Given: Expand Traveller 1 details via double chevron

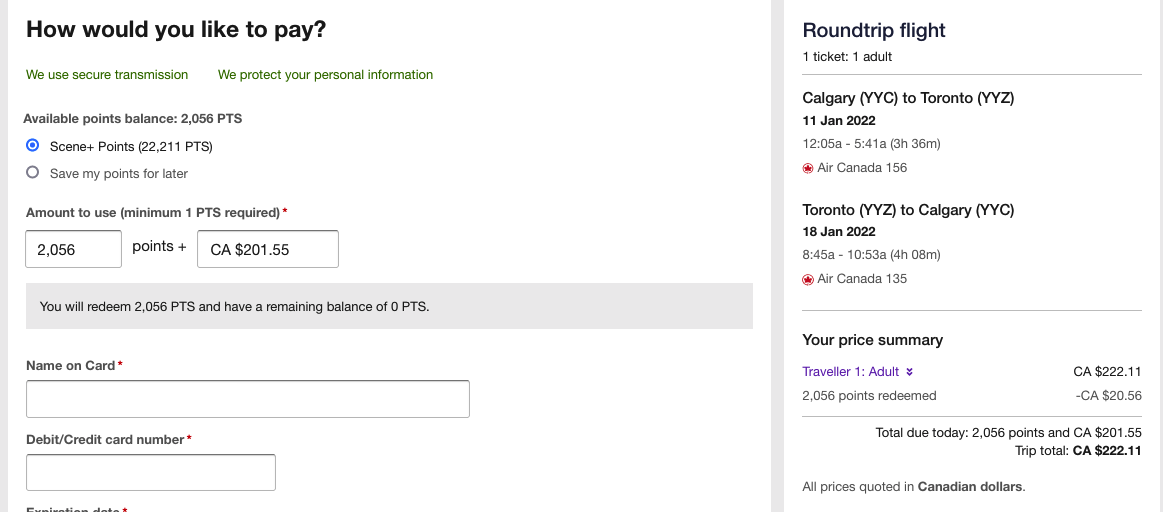Looking at the screenshot, I should pyautogui.click(x=910, y=372).
